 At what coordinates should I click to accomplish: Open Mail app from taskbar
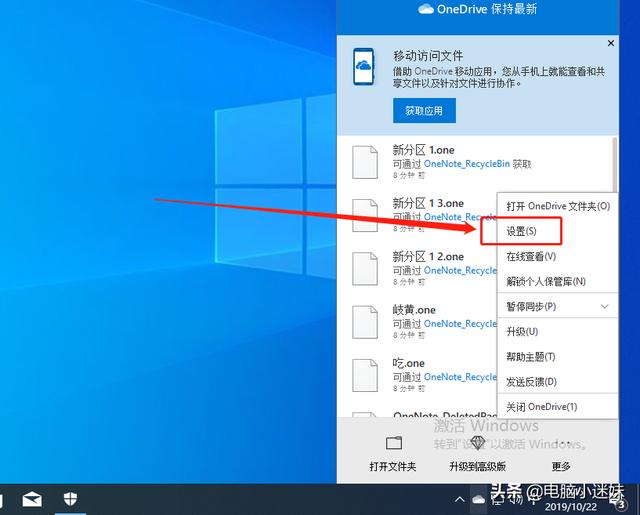coord(32,499)
